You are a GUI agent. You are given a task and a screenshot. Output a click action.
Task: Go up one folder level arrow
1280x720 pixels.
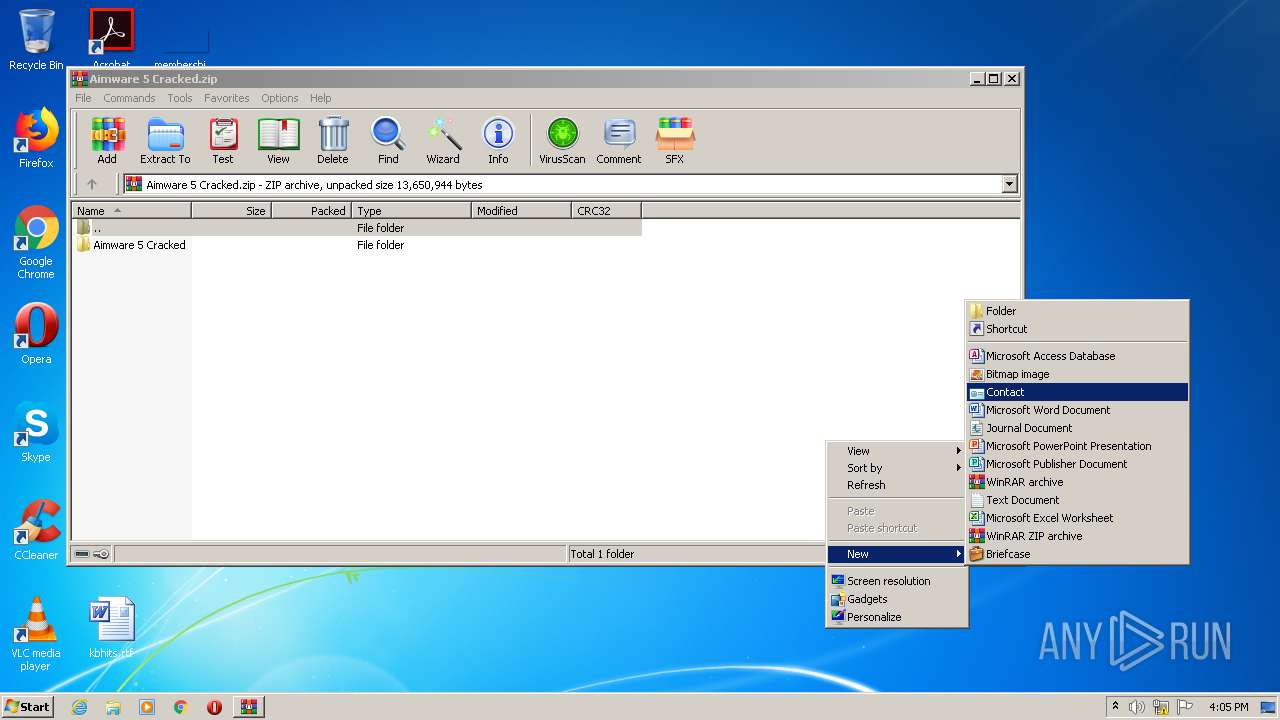click(x=92, y=184)
